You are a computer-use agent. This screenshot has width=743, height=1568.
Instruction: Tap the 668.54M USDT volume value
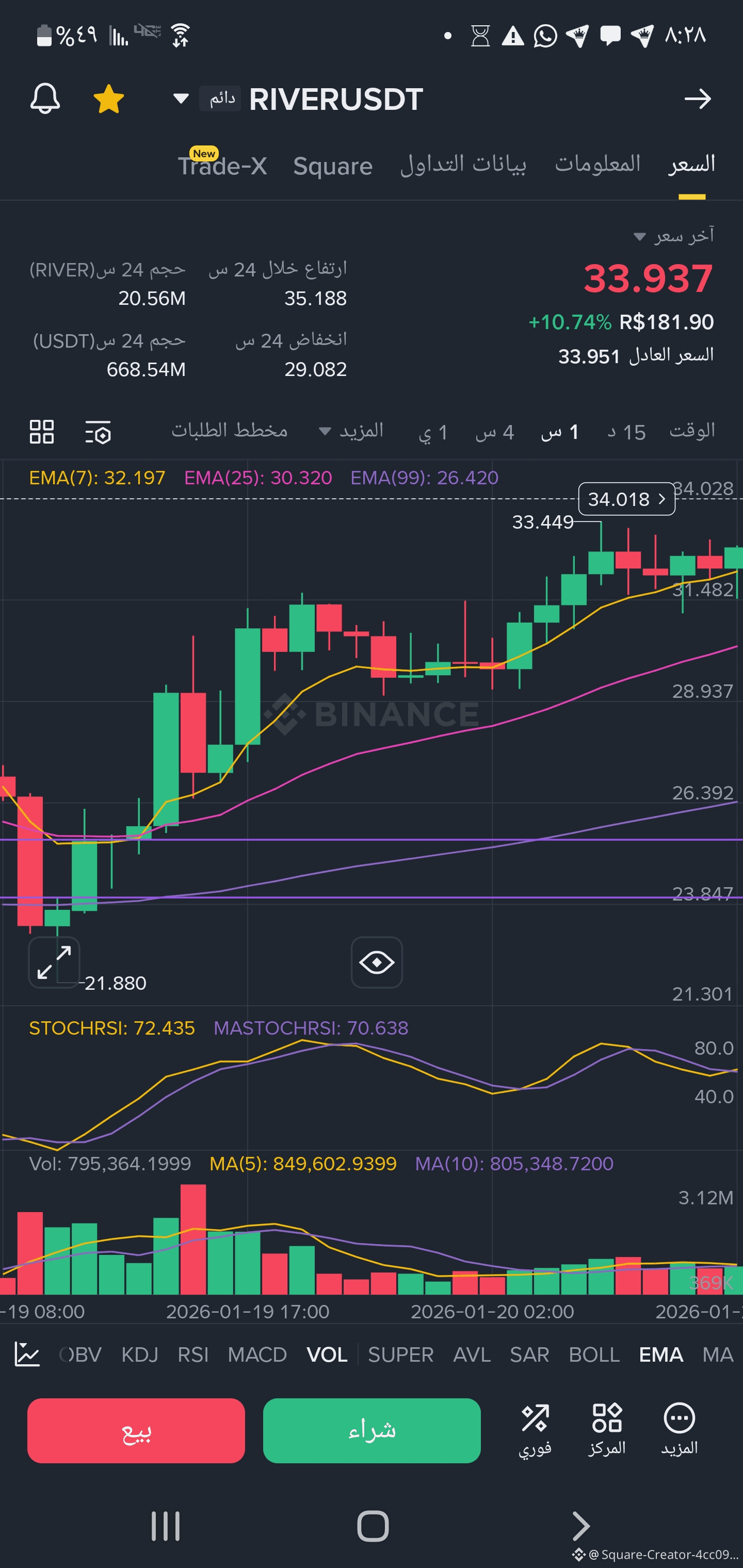[x=146, y=369]
